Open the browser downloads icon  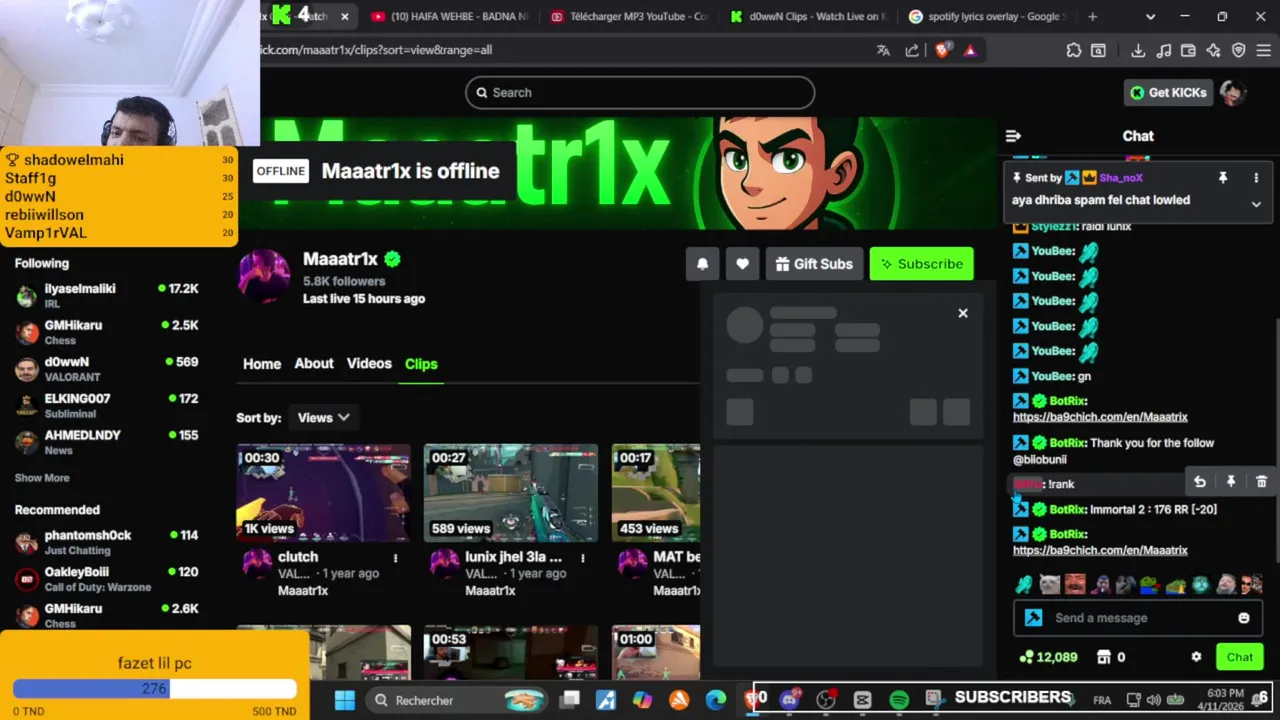[x=1138, y=50]
